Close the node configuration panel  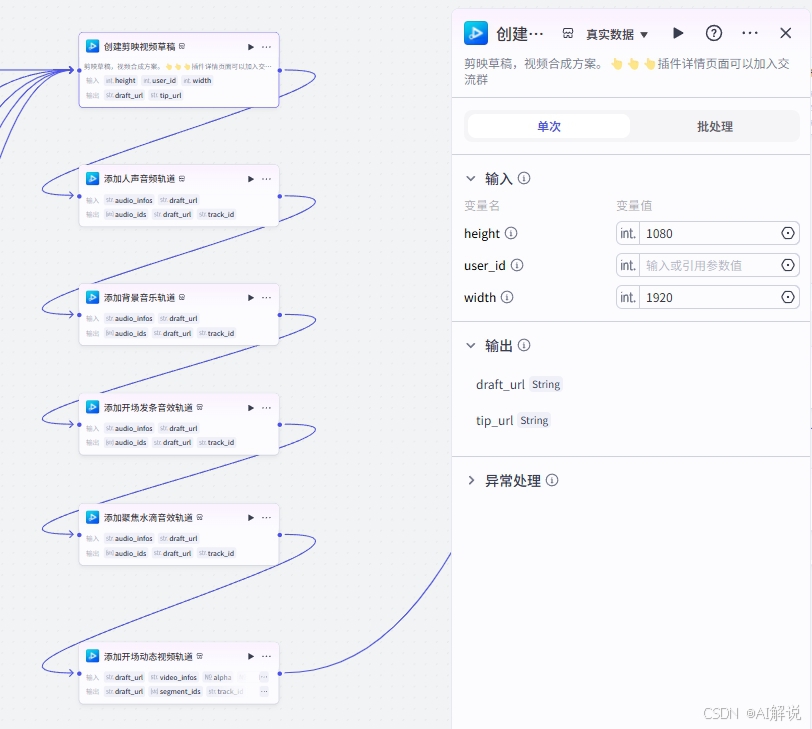pos(785,34)
